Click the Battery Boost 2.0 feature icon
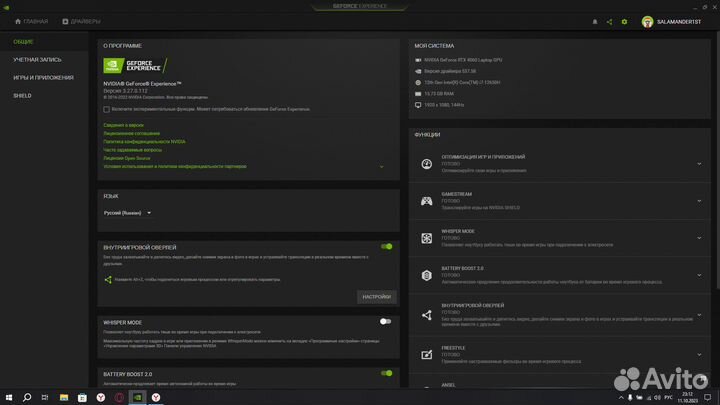 click(426, 275)
